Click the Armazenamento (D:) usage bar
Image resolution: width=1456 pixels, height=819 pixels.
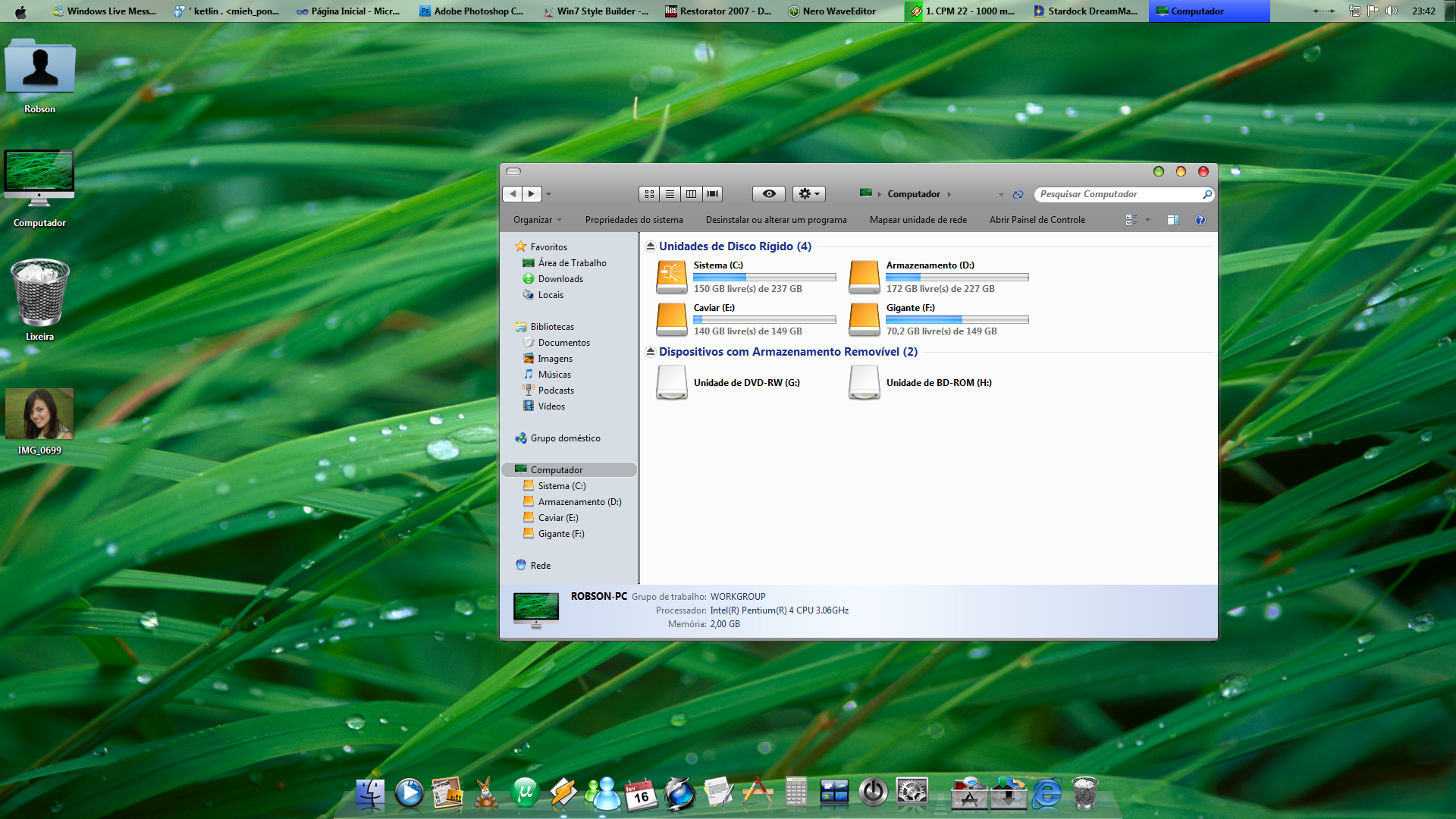click(957, 278)
